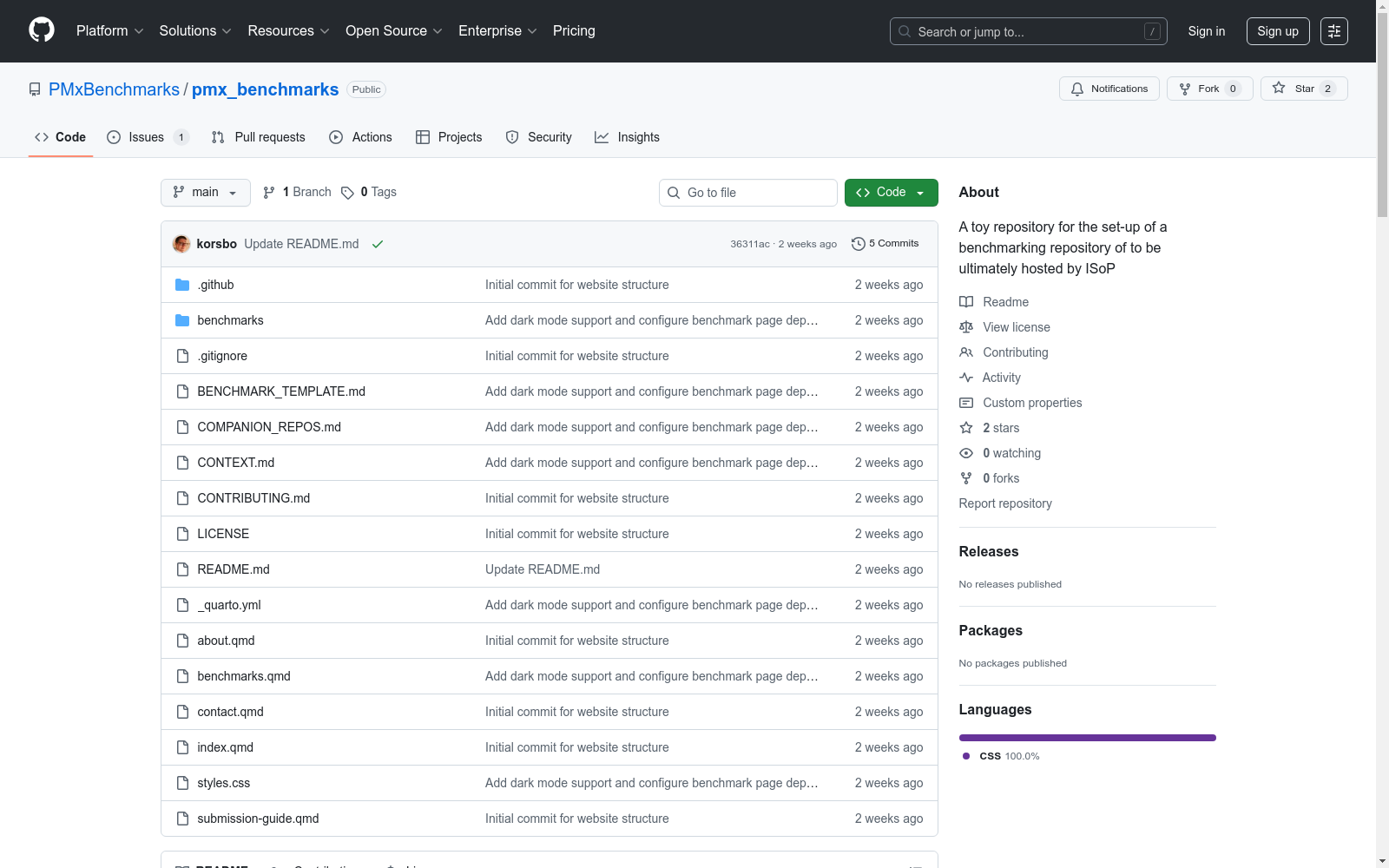Click the star icon beside 2 stars
The width and height of the screenshot is (1389, 868).
click(966, 428)
